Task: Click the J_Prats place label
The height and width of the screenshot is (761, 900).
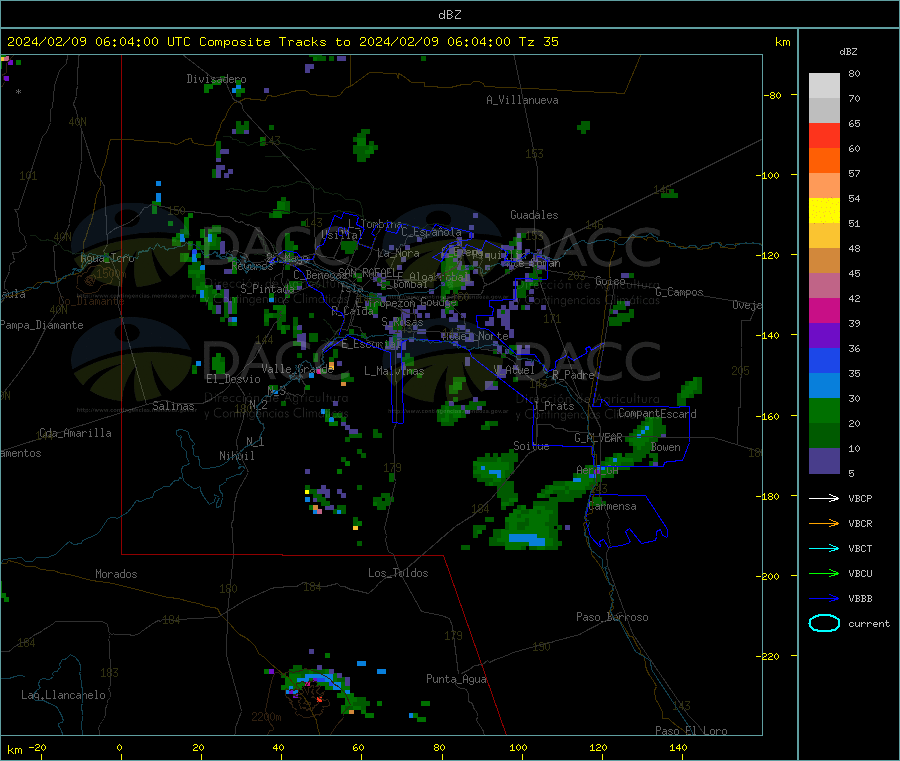Action: (553, 406)
